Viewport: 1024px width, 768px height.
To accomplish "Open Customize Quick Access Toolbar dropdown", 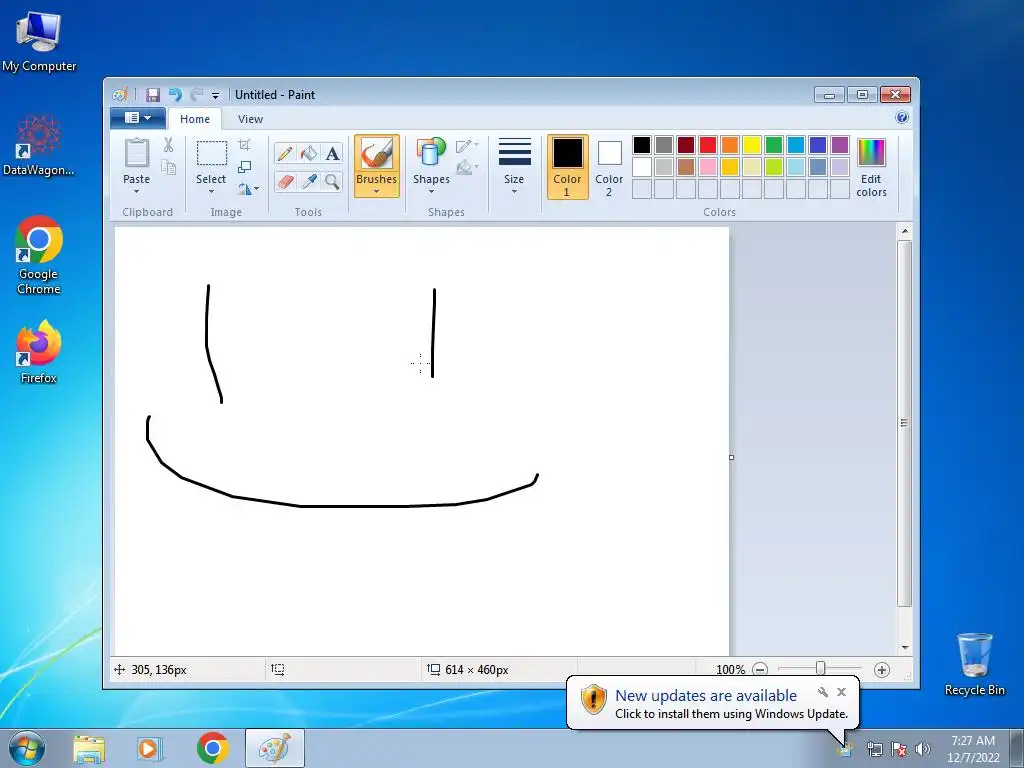I will pyautogui.click(x=216, y=95).
